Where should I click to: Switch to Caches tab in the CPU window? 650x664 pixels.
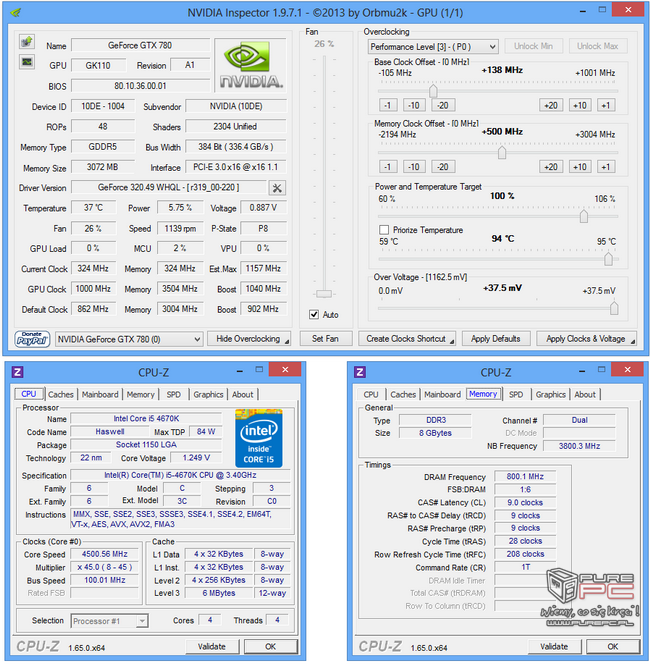click(61, 394)
